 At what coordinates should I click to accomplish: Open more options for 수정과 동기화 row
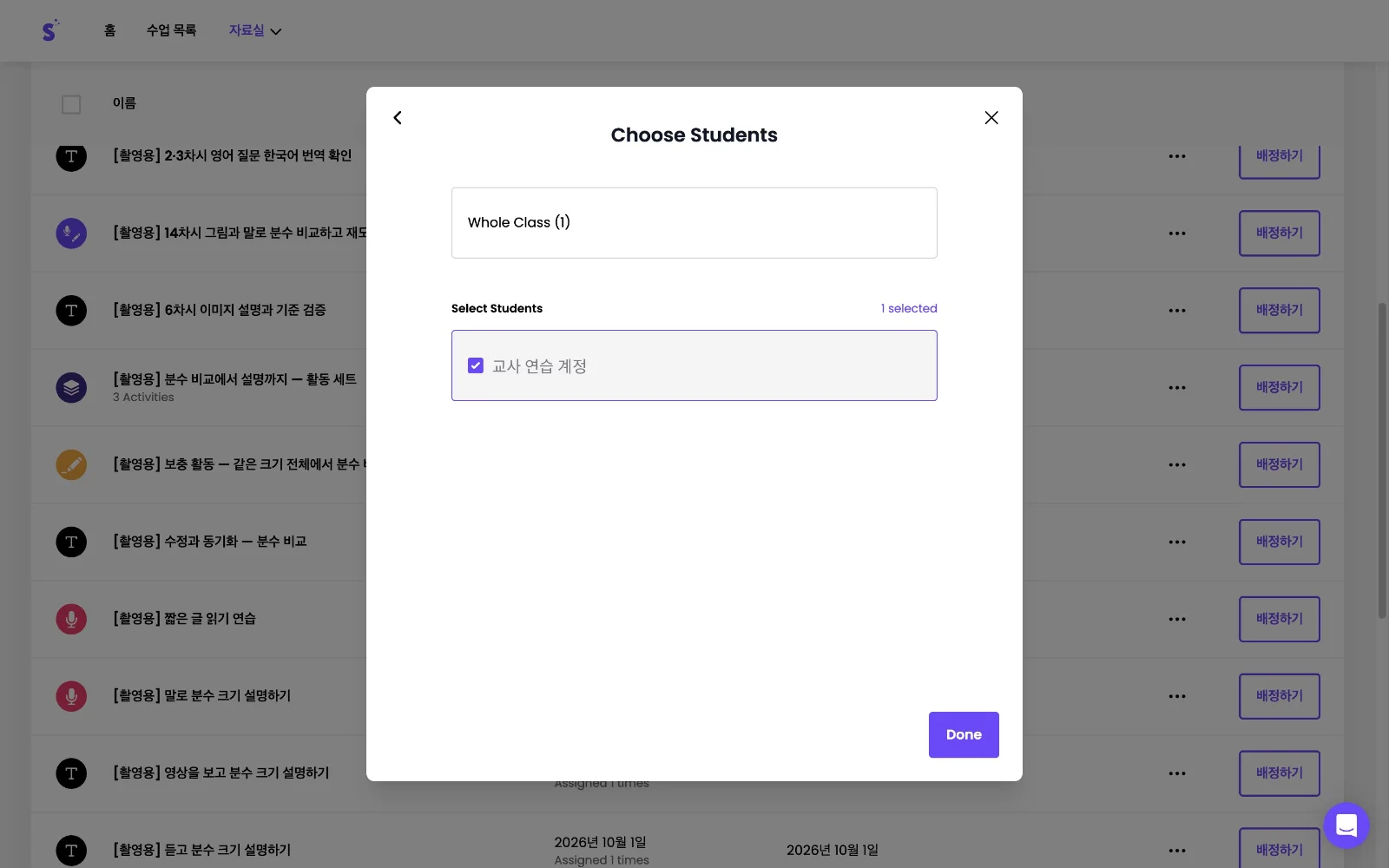click(1177, 542)
